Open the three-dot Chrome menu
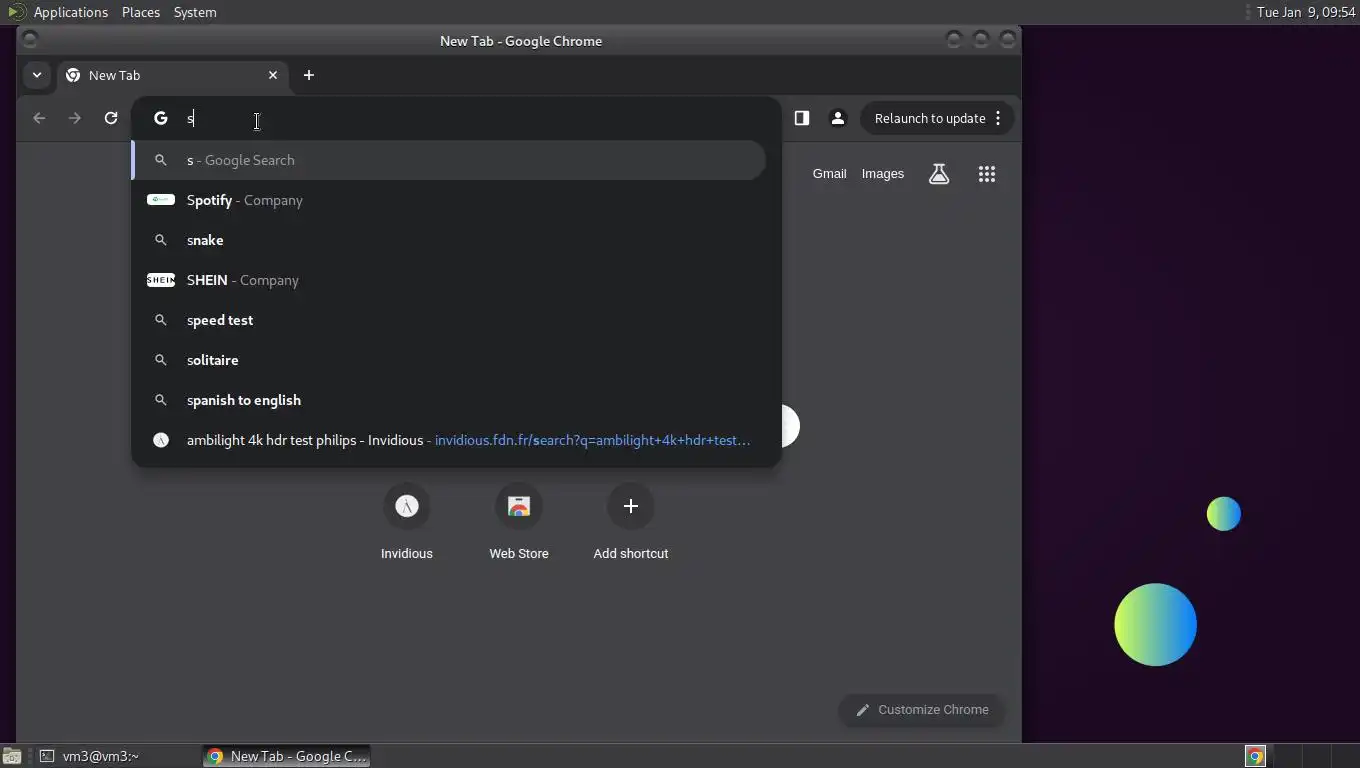The width and height of the screenshot is (1360, 768). pyautogui.click(x=998, y=118)
